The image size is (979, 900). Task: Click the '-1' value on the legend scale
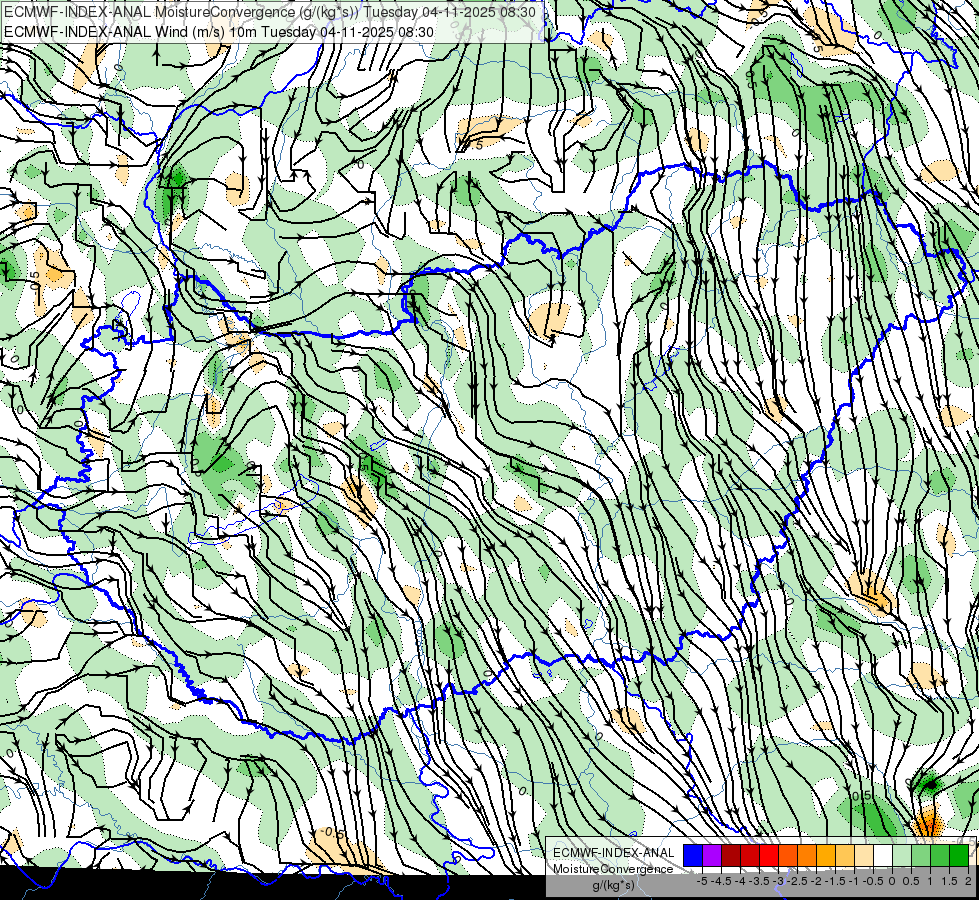854,881
